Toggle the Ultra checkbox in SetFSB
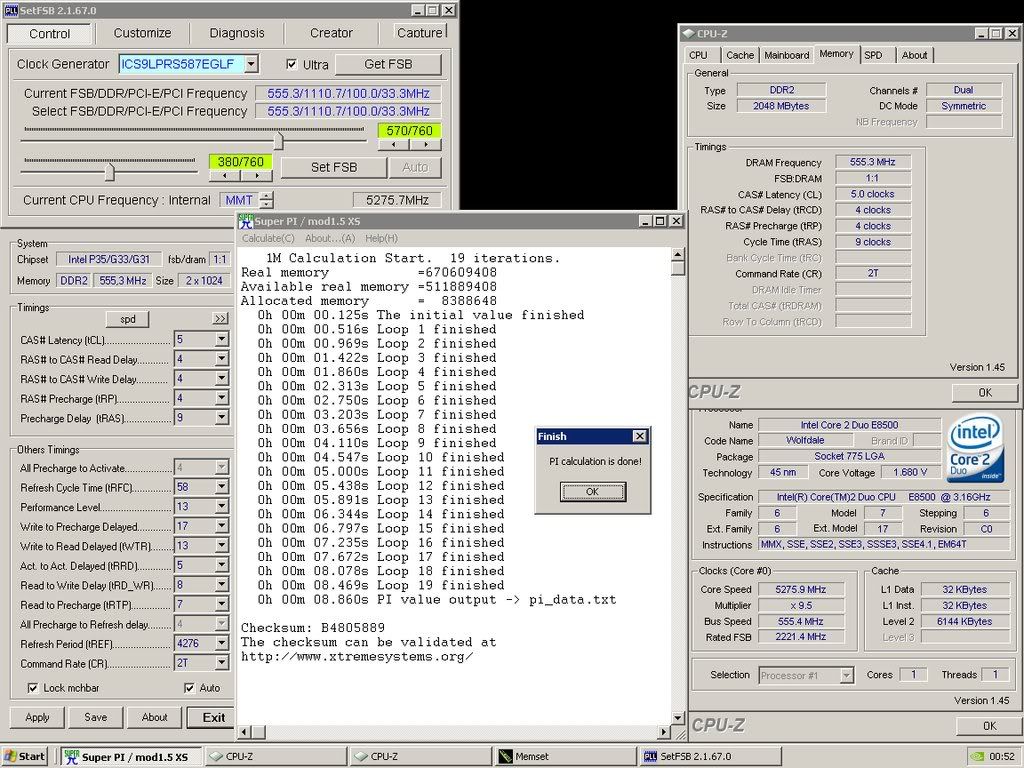The image size is (1024, 768). tap(292, 64)
